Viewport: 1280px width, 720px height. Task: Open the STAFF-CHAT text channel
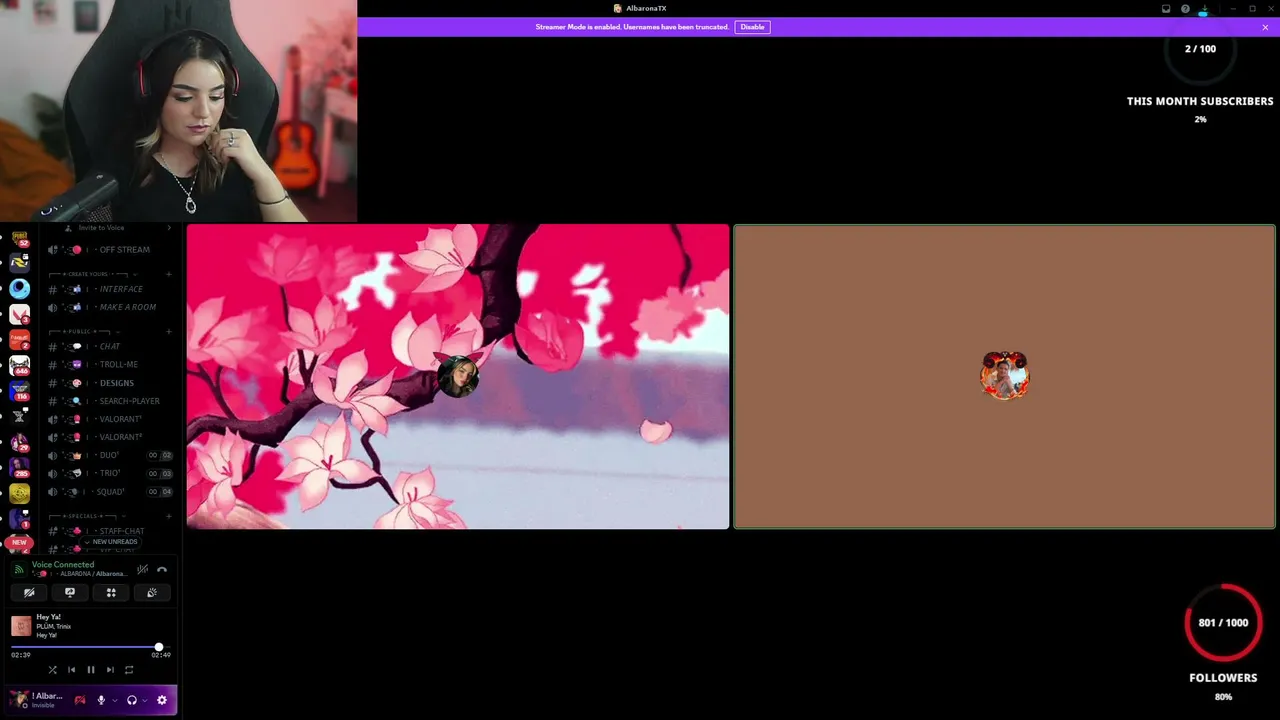tap(111, 531)
